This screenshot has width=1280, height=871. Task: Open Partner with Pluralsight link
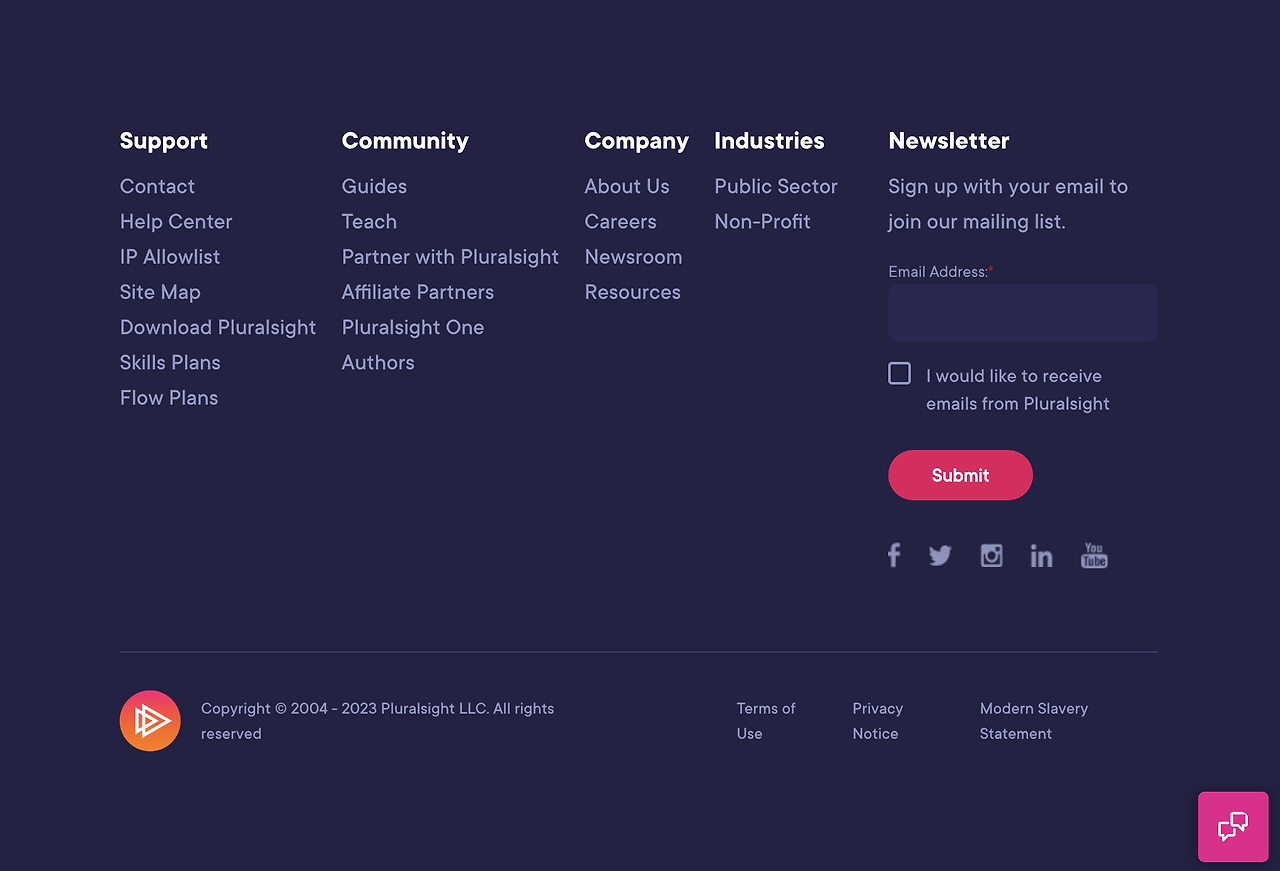pyautogui.click(x=450, y=257)
